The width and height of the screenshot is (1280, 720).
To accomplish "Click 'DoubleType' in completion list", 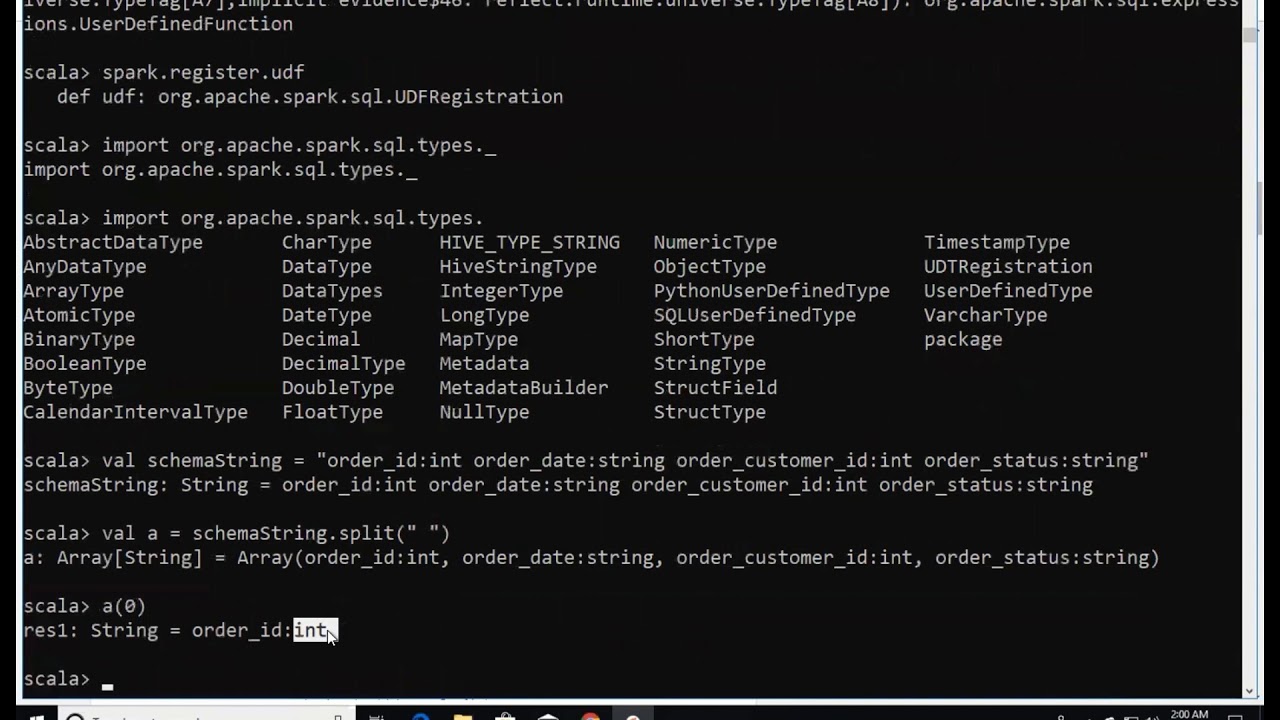I will point(338,388).
